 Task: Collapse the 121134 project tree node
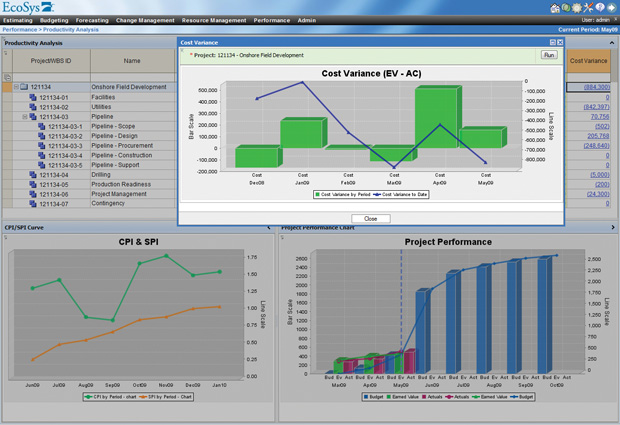14,88
